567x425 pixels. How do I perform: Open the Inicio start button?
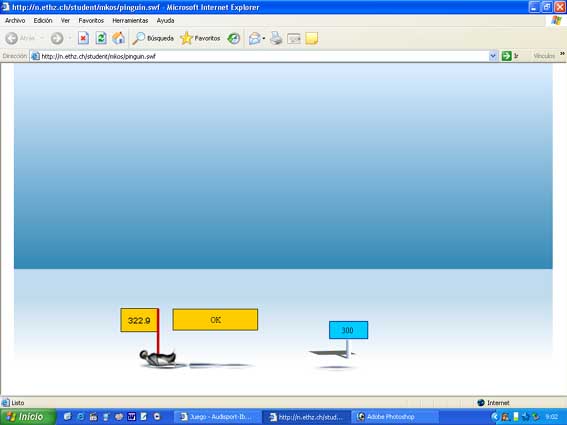coord(28,417)
